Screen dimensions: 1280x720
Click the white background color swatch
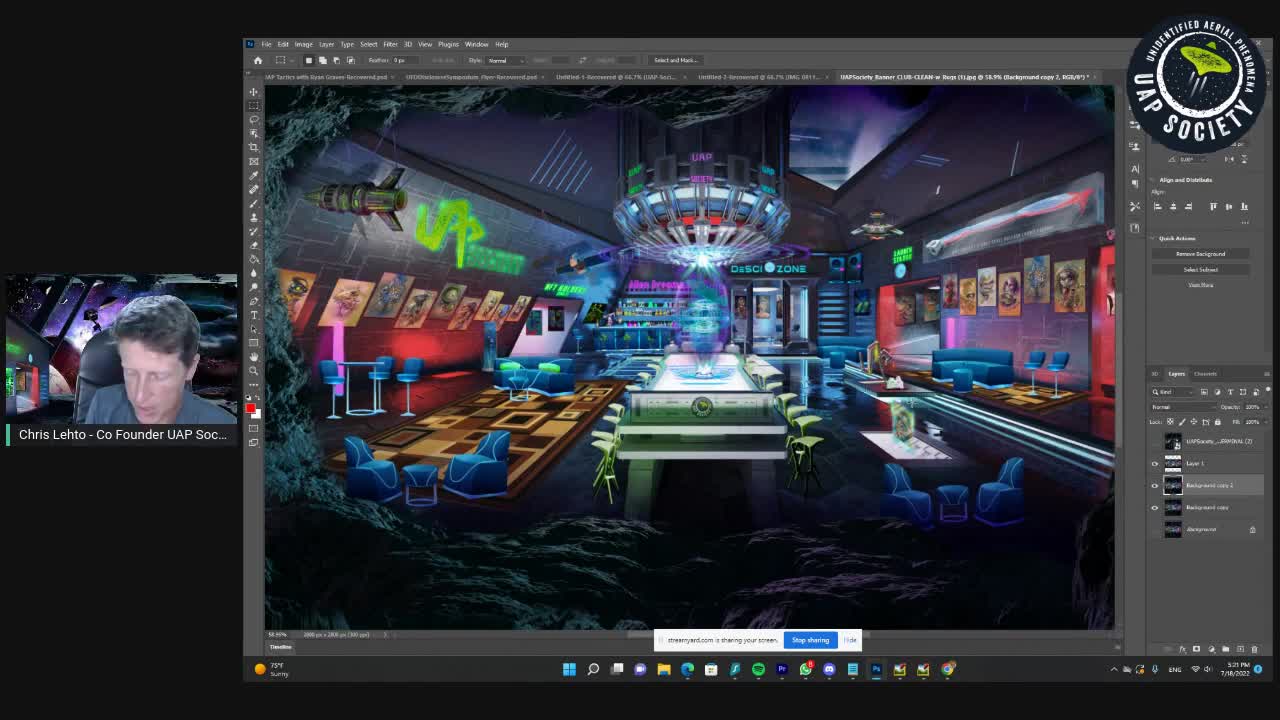tap(256, 413)
